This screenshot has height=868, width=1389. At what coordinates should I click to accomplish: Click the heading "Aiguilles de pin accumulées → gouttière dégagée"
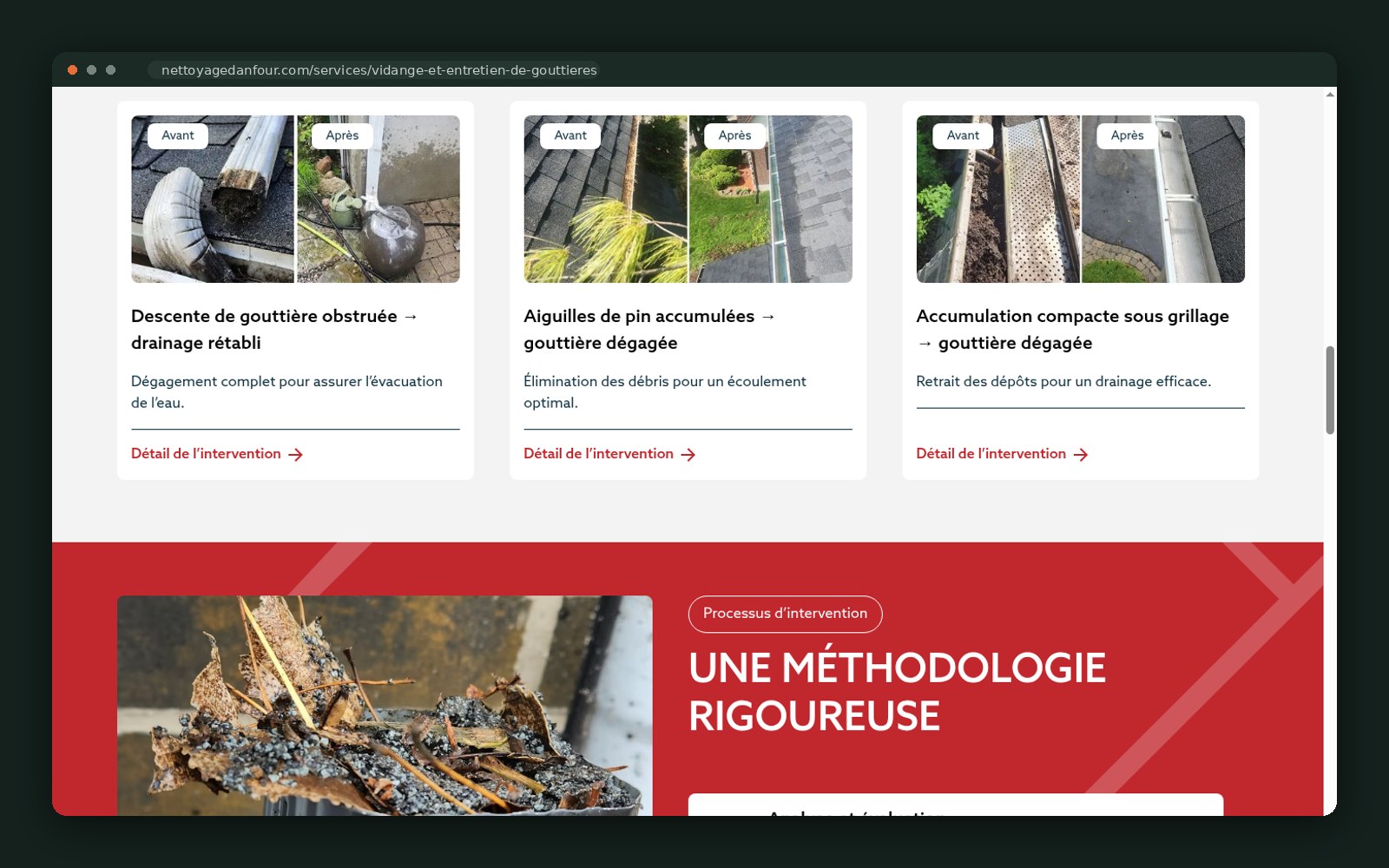(x=649, y=329)
